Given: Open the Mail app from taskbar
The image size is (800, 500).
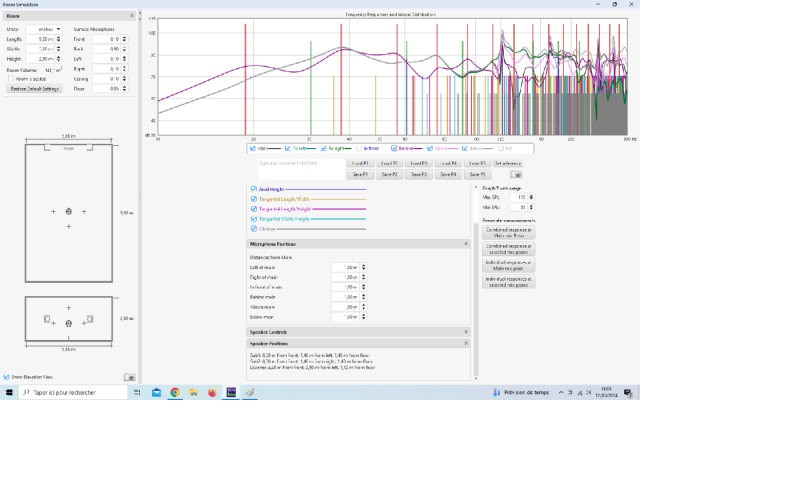Looking at the screenshot, I should click(x=157, y=392).
